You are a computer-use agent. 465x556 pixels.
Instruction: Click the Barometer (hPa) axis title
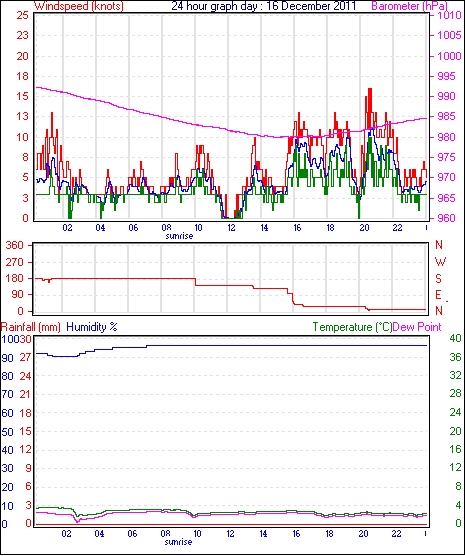(409, 6)
